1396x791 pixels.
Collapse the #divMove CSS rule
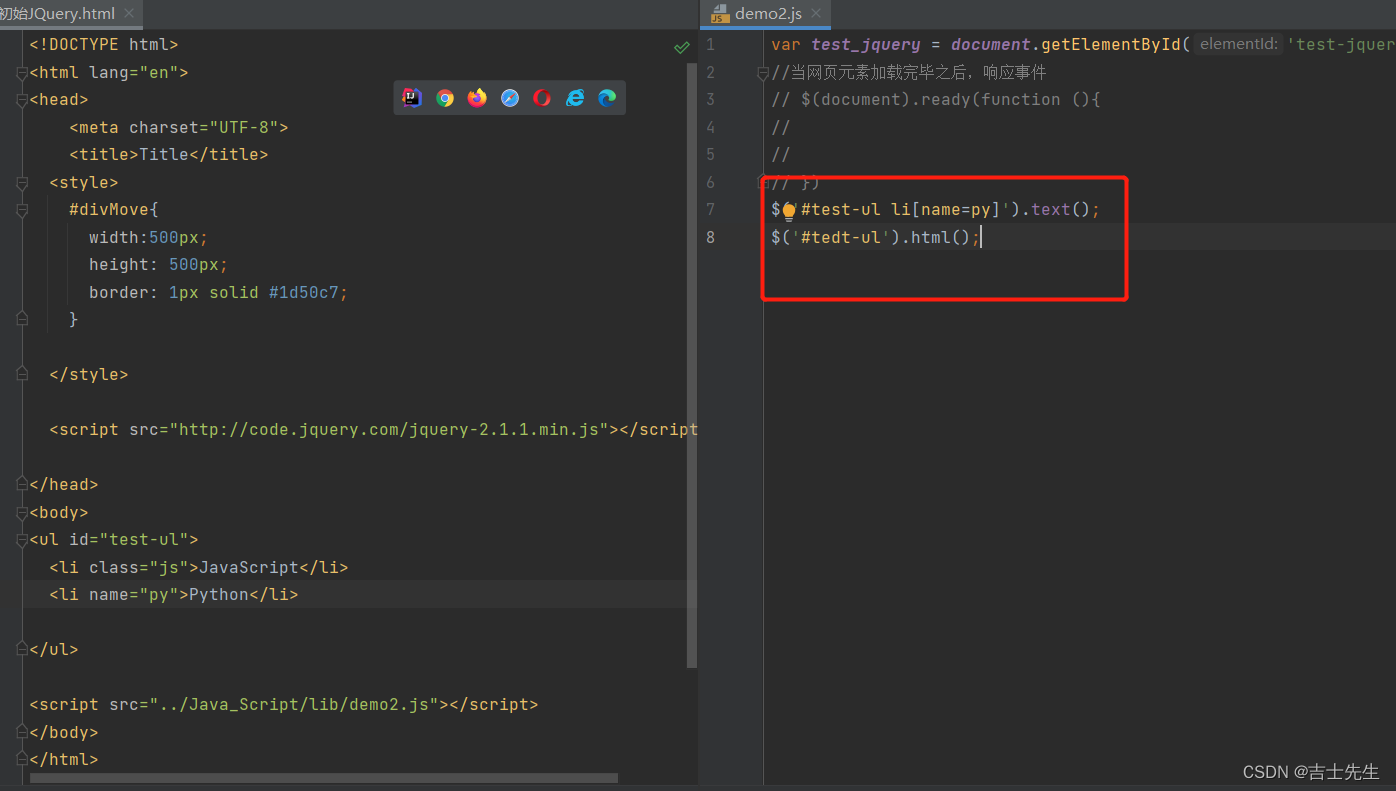tap(22, 210)
